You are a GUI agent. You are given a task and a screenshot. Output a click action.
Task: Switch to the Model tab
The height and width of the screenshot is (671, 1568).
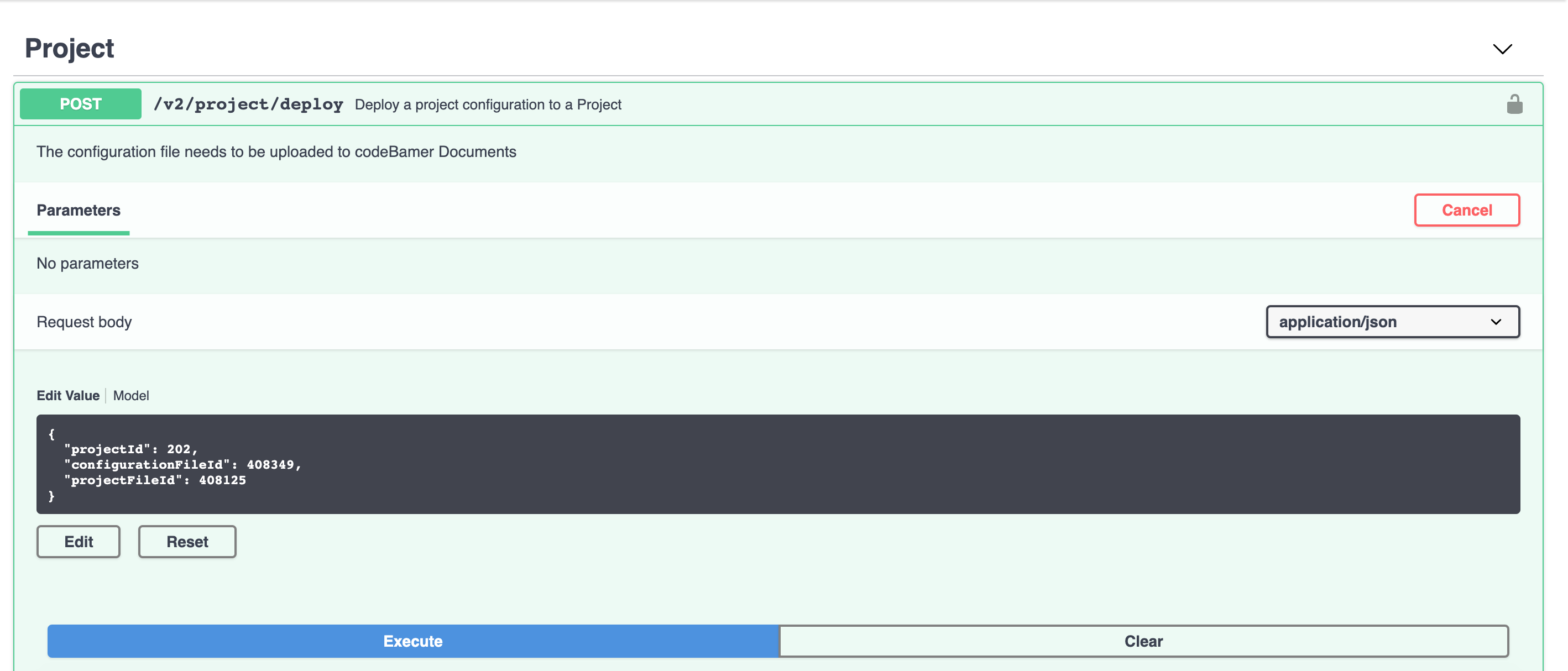point(131,395)
